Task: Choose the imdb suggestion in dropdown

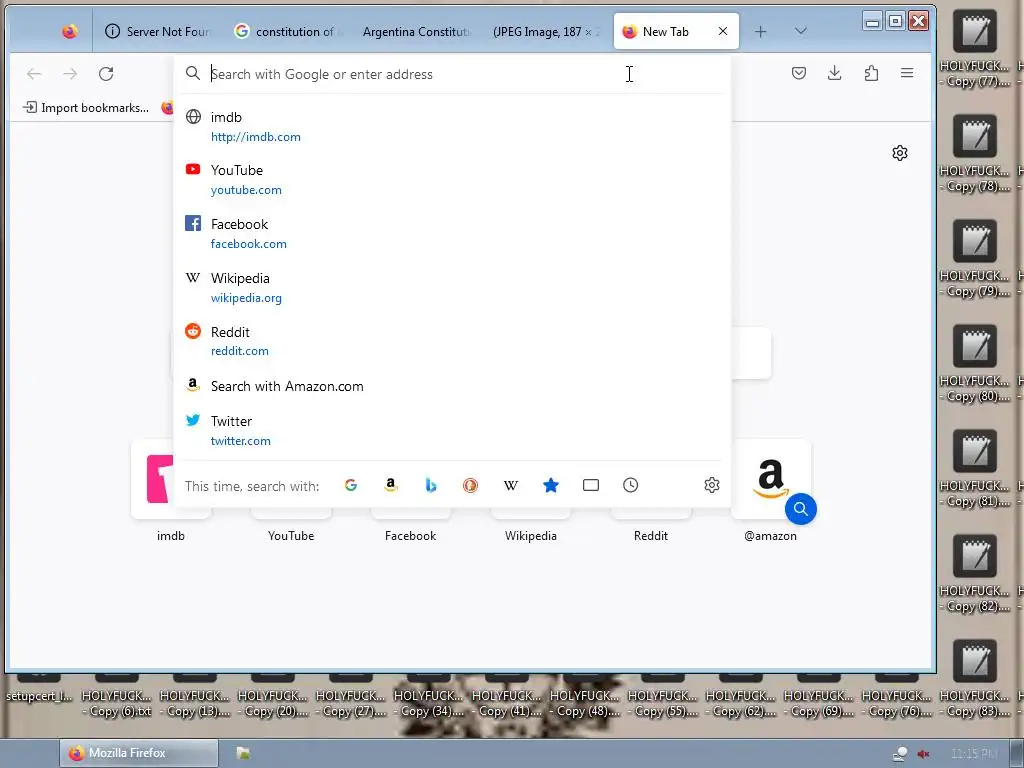Action: pyautogui.click(x=452, y=127)
